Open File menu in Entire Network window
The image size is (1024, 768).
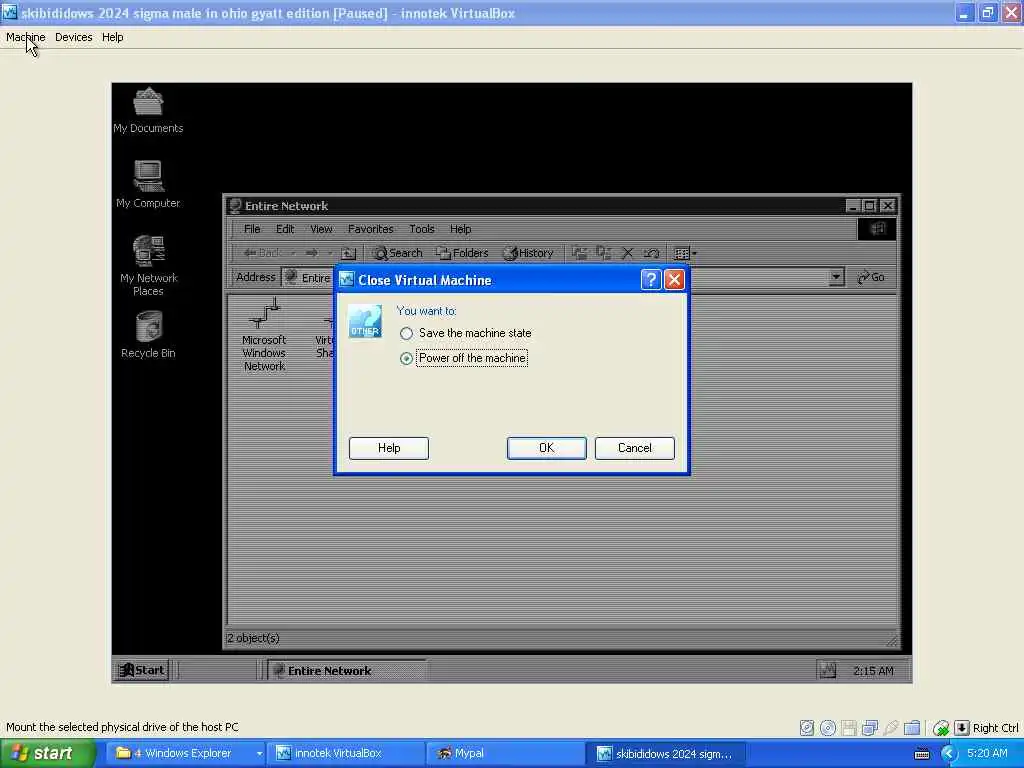(x=252, y=229)
